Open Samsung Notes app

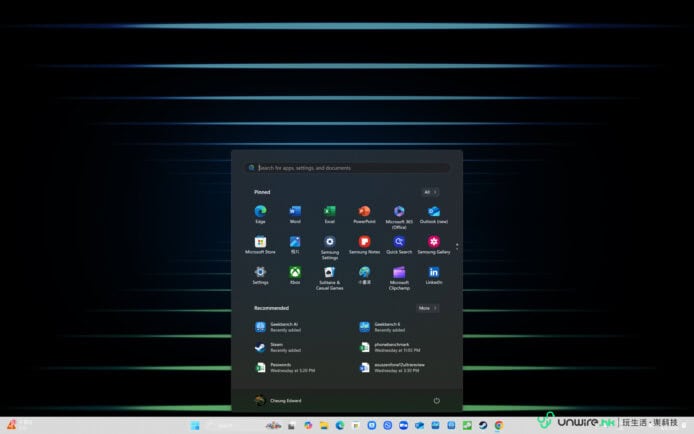coord(364,242)
